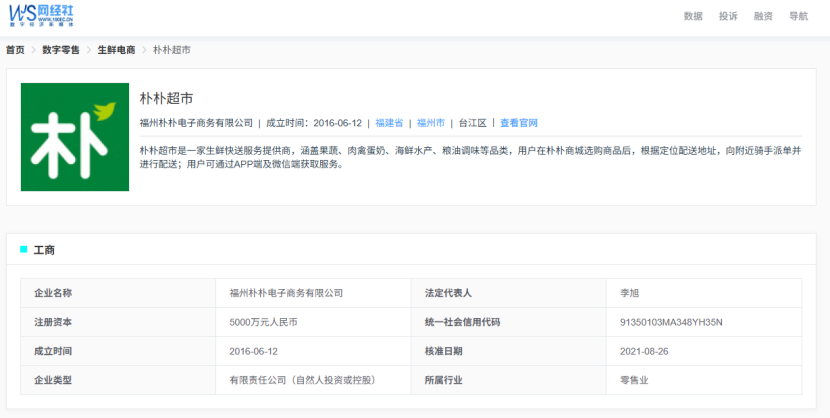Visit the 查看官网 official site link
Image resolution: width=830 pixels, height=418 pixels.
click(x=519, y=123)
